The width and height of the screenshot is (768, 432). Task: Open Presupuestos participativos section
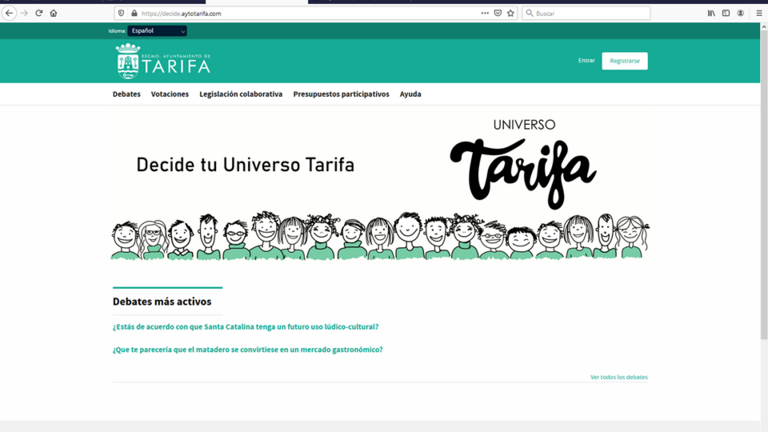coord(341,94)
